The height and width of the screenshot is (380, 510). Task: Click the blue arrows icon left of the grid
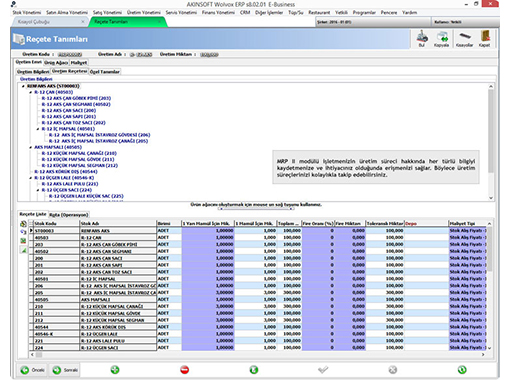23,232
